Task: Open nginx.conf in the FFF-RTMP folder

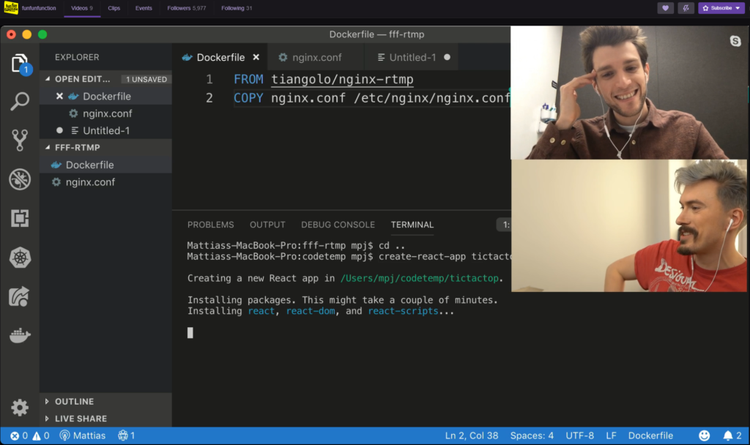Action: pyautogui.click(x=90, y=182)
